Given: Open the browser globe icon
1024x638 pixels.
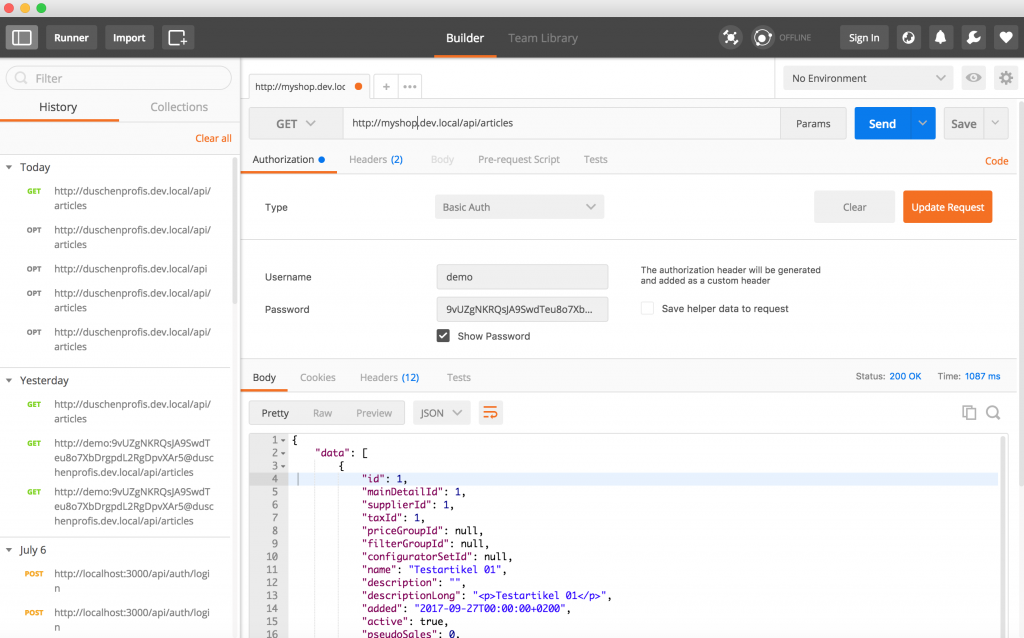Looking at the screenshot, I should (908, 38).
